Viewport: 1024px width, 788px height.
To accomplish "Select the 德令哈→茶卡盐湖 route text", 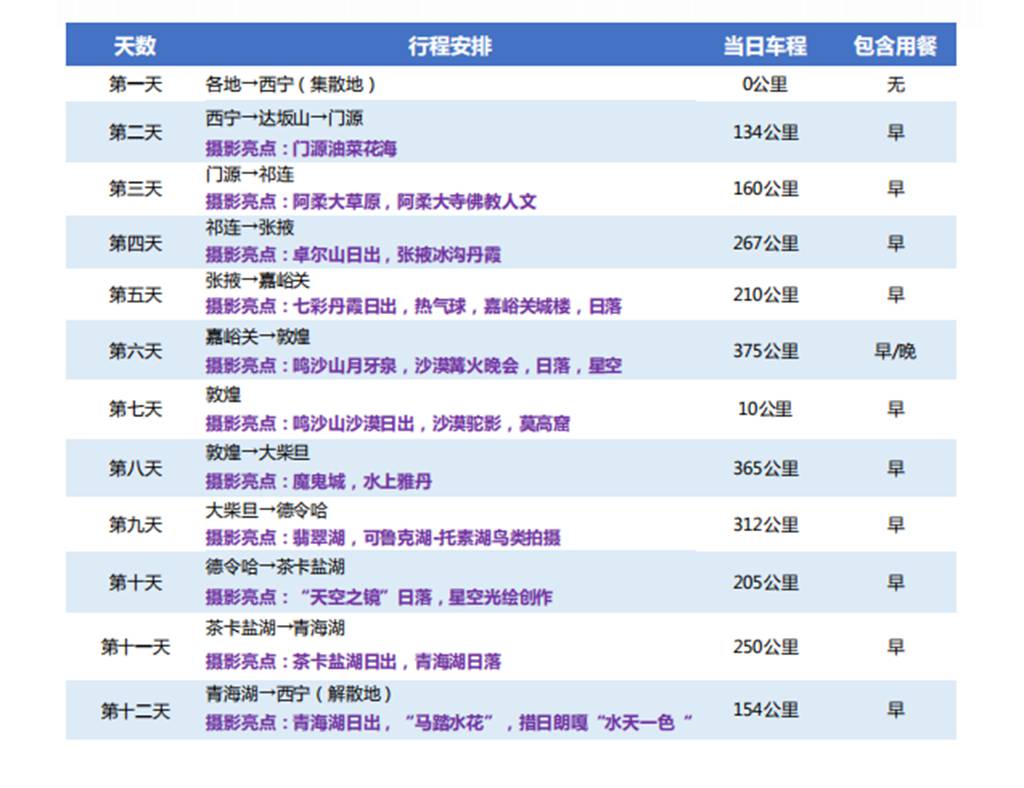I will [275, 567].
